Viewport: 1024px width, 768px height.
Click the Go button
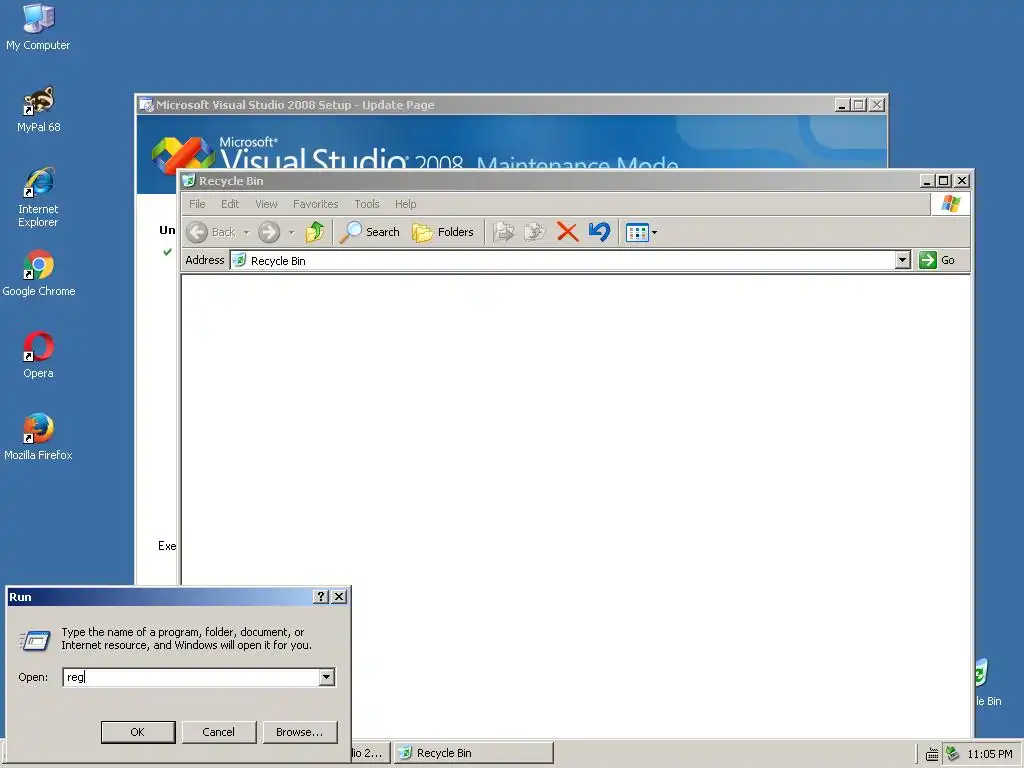[937, 260]
